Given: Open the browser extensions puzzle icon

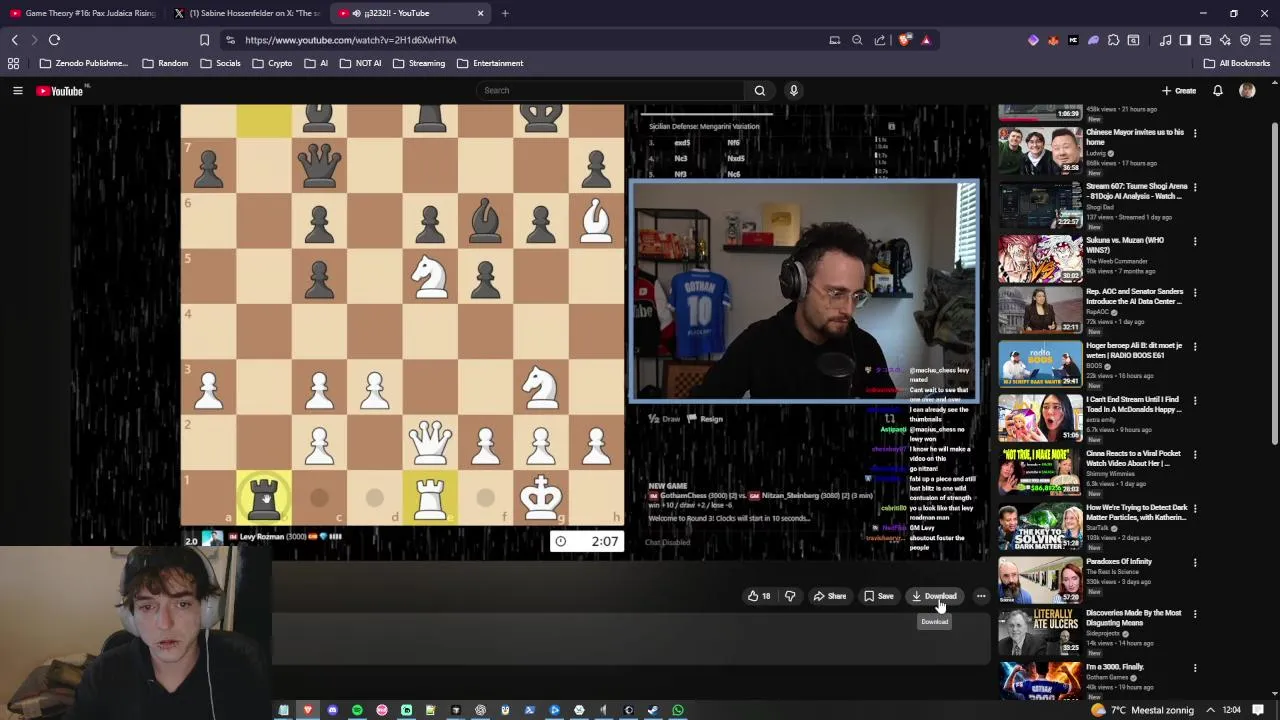Looking at the screenshot, I should point(1113,40).
